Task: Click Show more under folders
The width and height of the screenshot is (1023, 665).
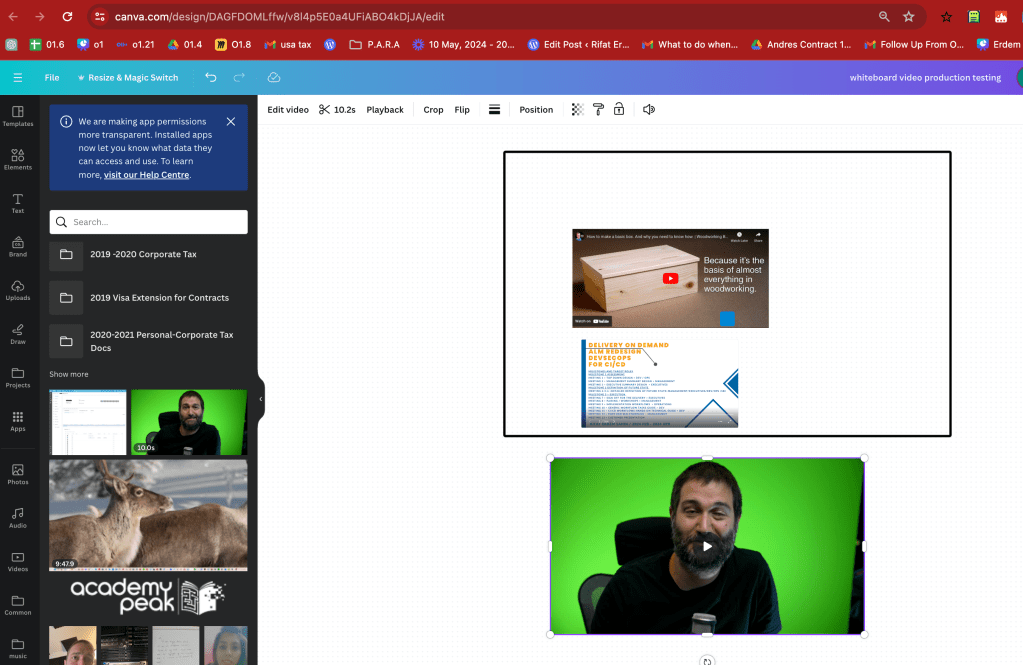Action: (69, 374)
